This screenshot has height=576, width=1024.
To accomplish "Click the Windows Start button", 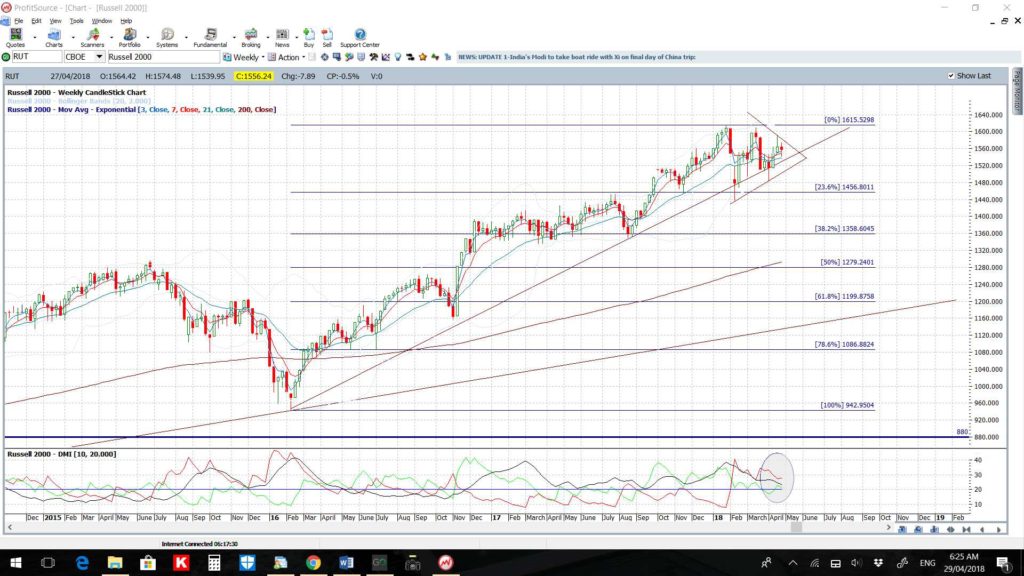I will pyautogui.click(x=16, y=563).
